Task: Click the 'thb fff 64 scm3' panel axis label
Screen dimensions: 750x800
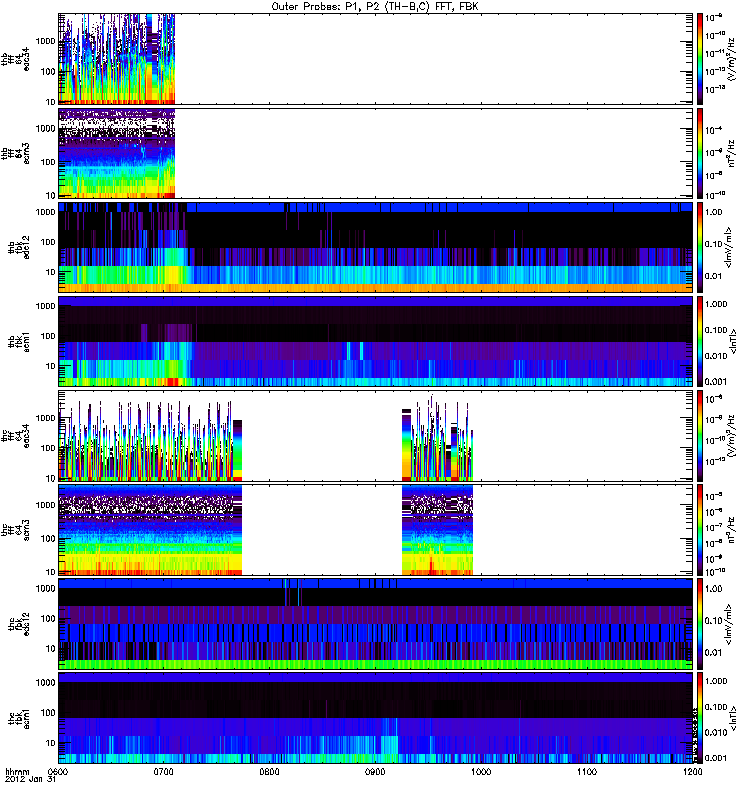Action: (x=15, y=152)
